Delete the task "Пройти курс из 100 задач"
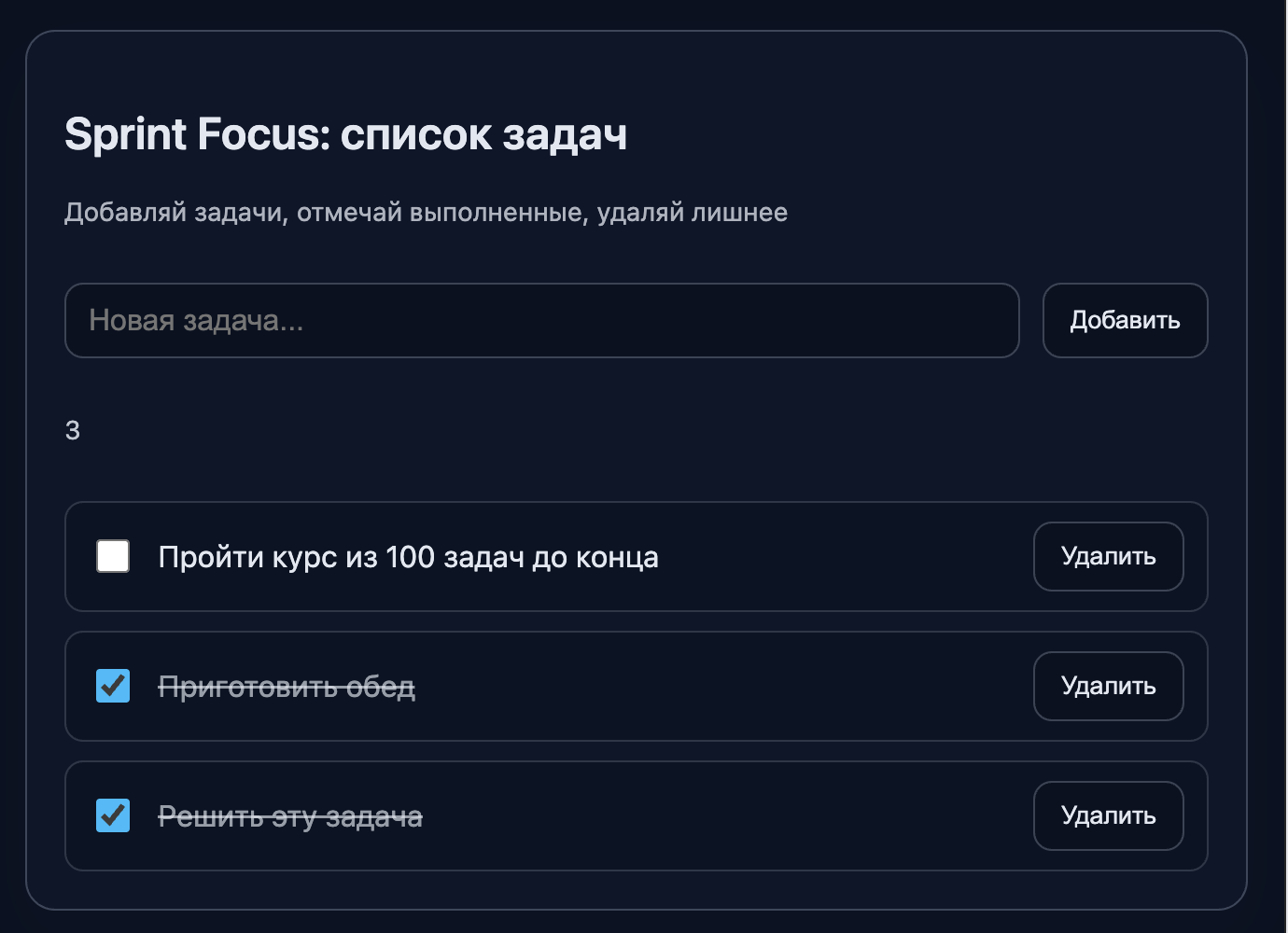This screenshot has width=1288, height=933. [1108, 556]
